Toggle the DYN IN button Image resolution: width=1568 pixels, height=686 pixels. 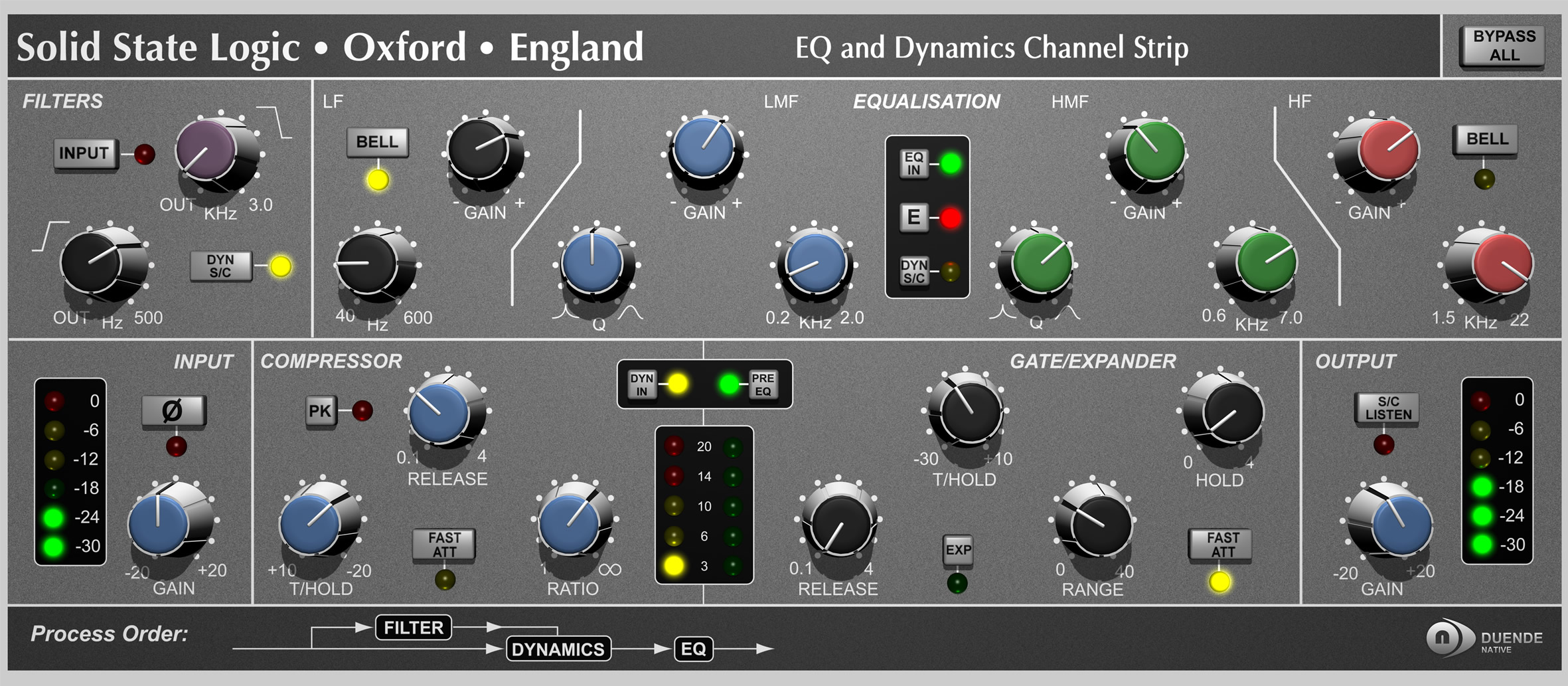point(642,385)
